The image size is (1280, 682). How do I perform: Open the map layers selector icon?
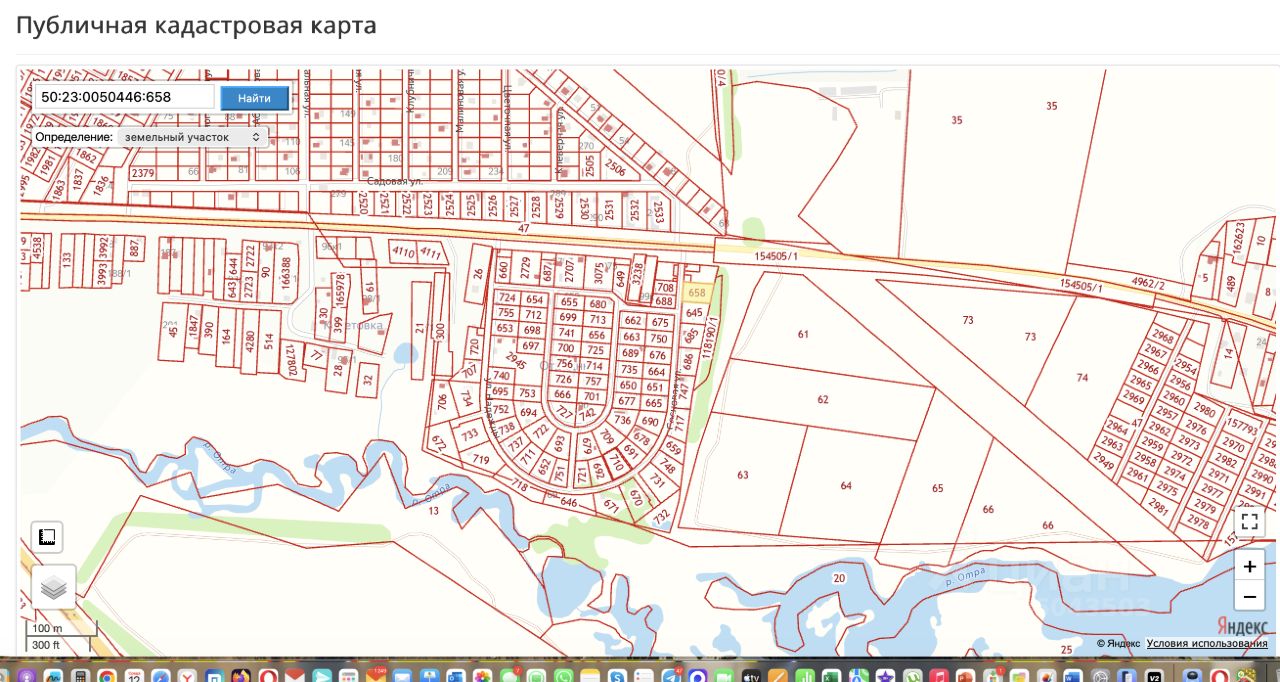point(54,587)
